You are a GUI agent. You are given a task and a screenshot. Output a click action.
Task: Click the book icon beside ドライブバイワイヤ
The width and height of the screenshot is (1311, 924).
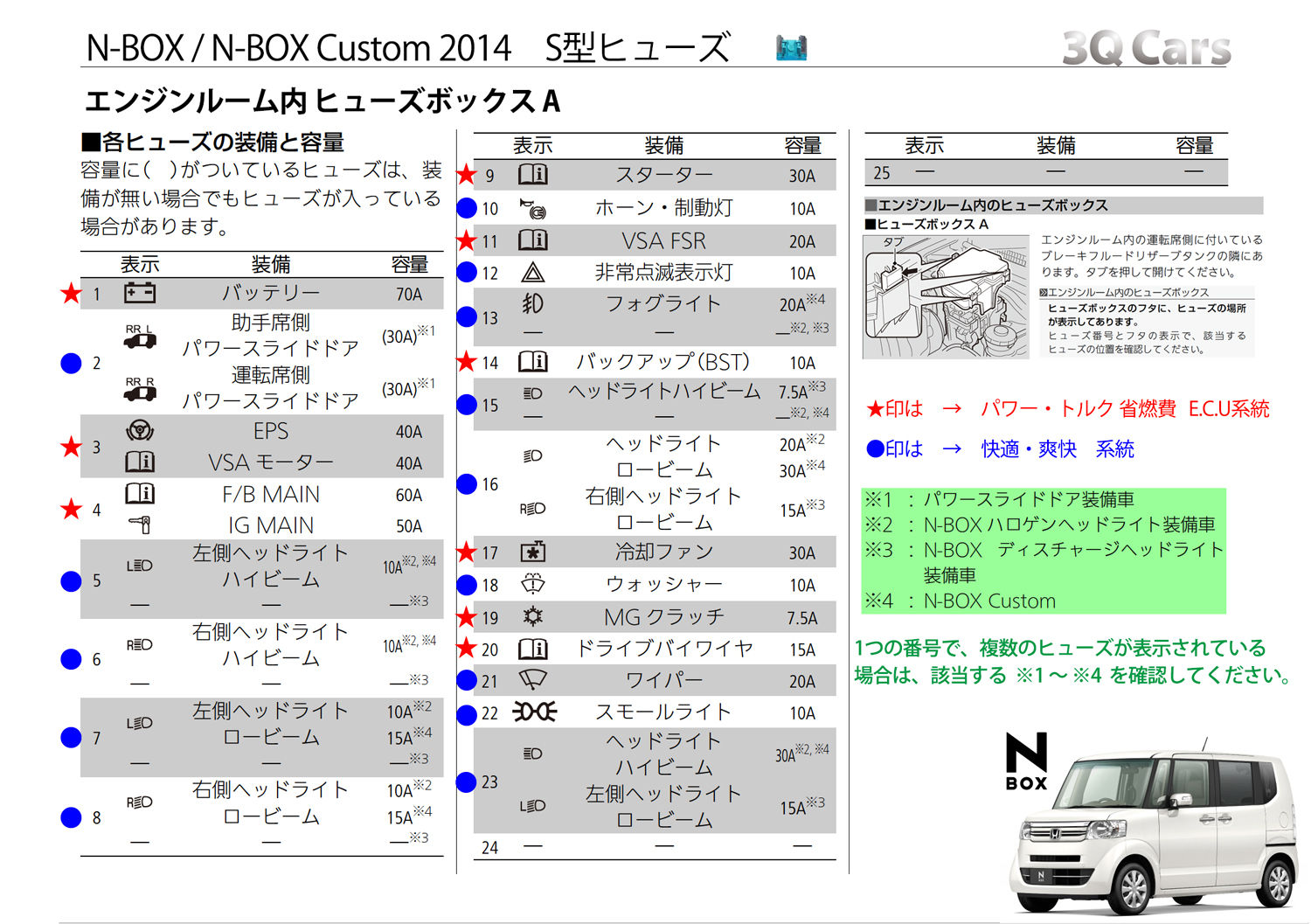pyautogui.click(x=533, y=649)
